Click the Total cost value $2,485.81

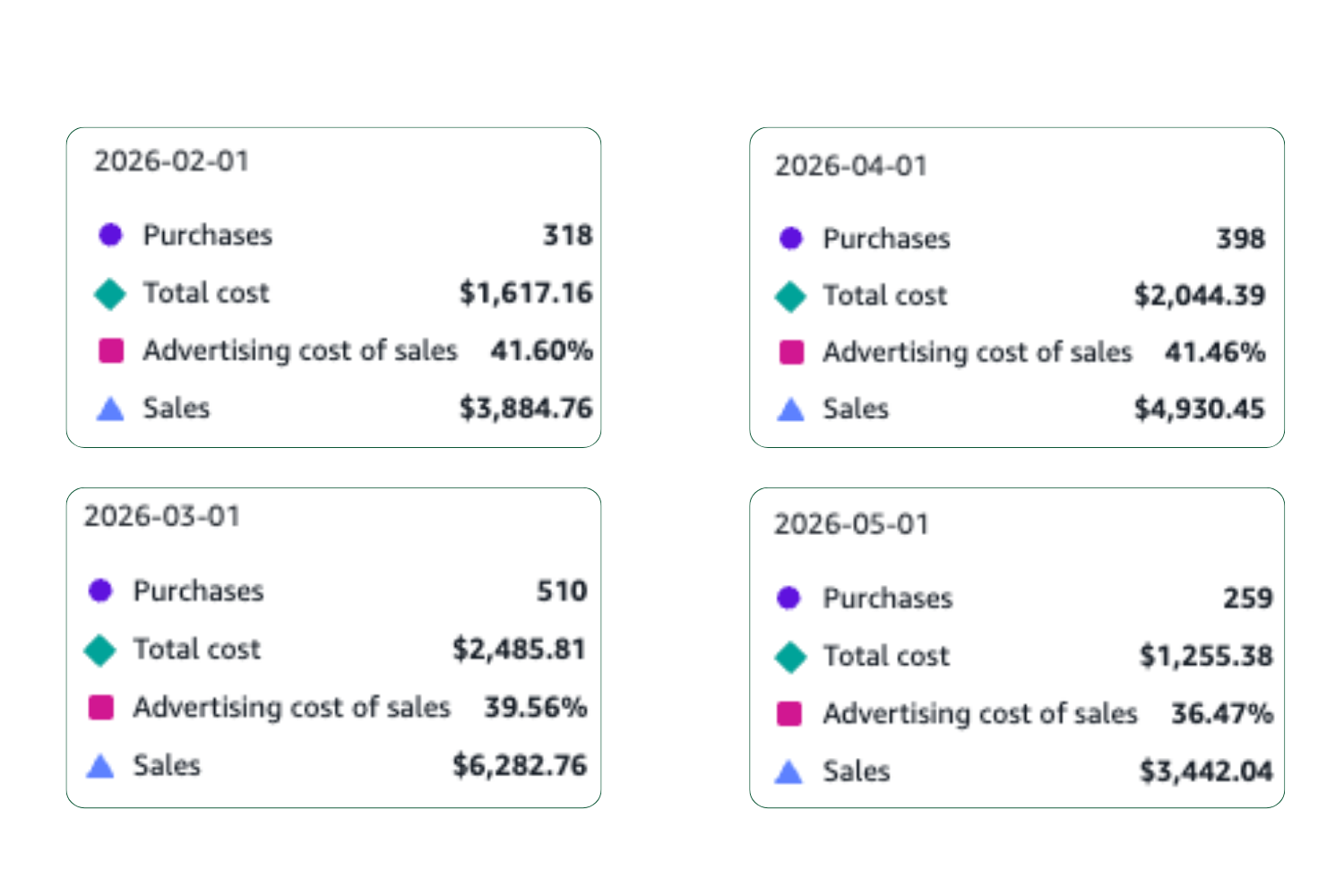520,649
